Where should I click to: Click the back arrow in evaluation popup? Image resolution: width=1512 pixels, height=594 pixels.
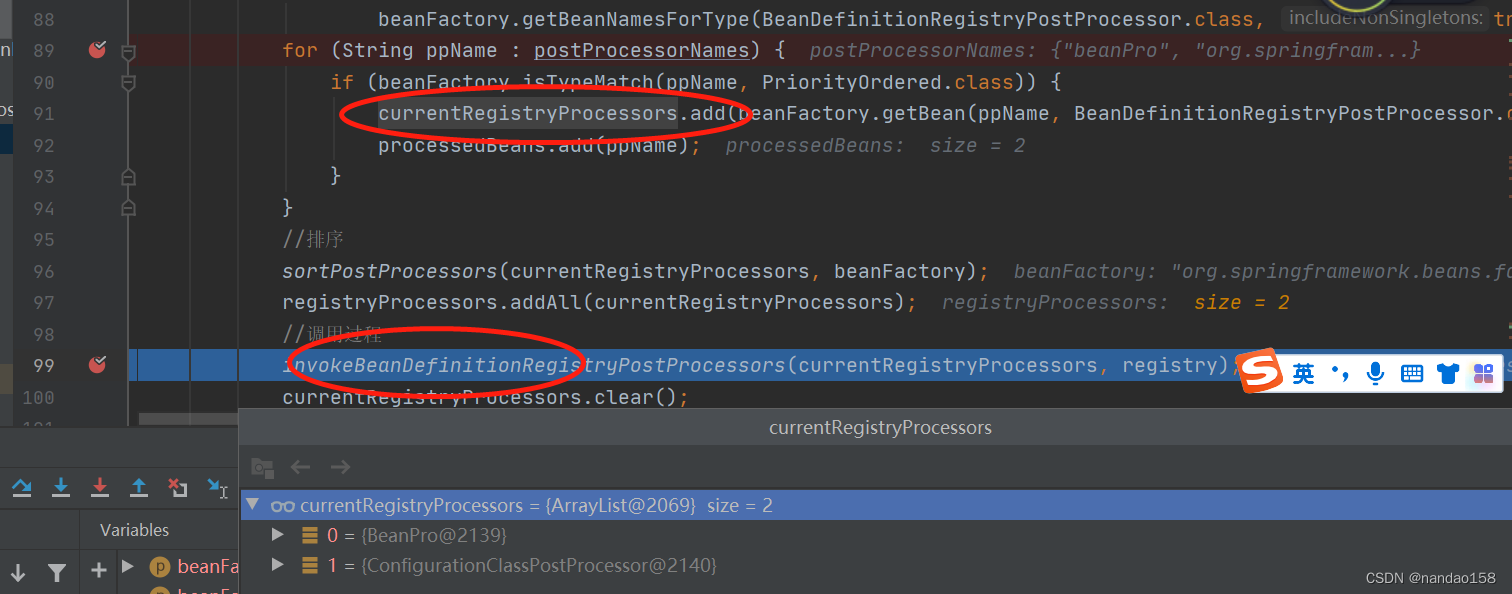[x=301, y=467]
